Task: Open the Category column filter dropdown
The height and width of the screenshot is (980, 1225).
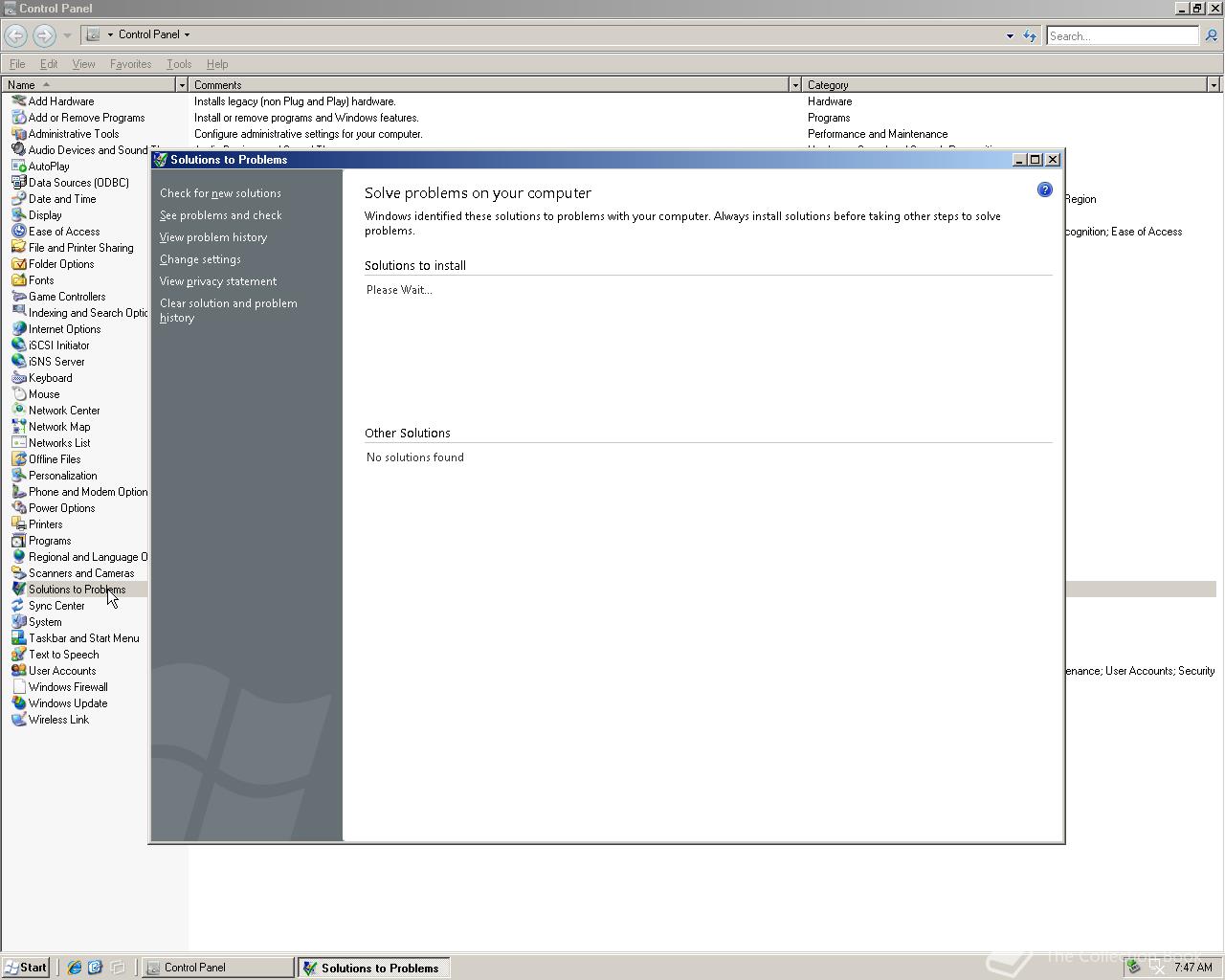Action: pos(1214,85)
